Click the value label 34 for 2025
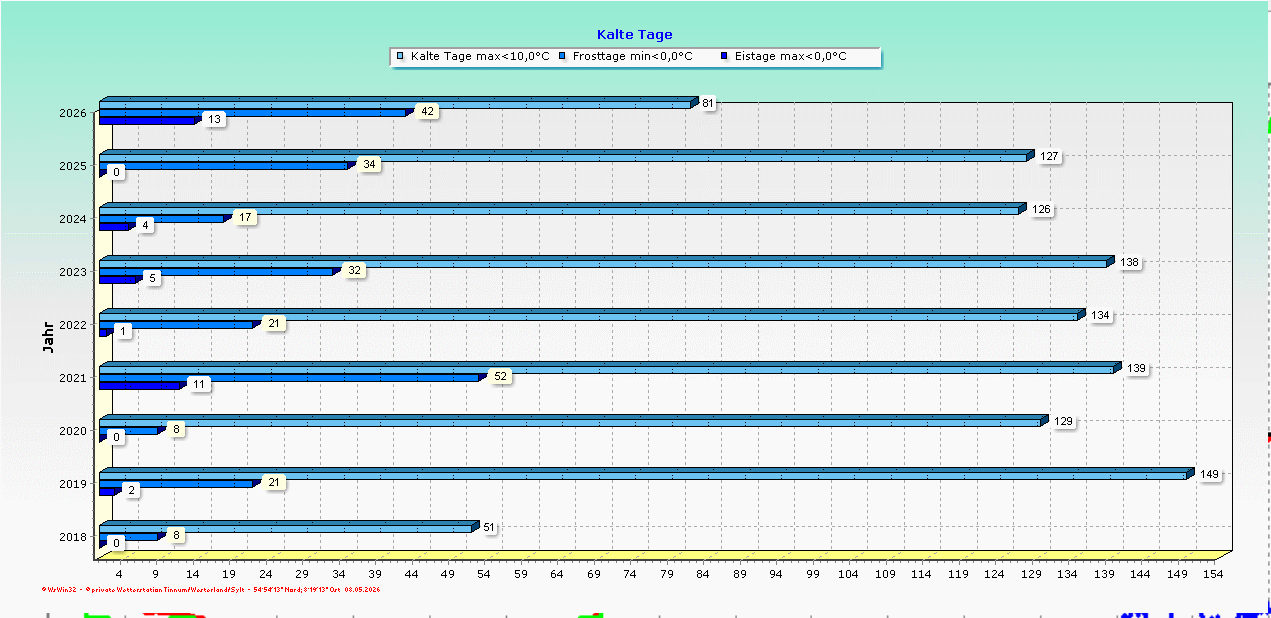This screenshot has height=618, width=1271. pyautogui.click(x=369, y=164)
